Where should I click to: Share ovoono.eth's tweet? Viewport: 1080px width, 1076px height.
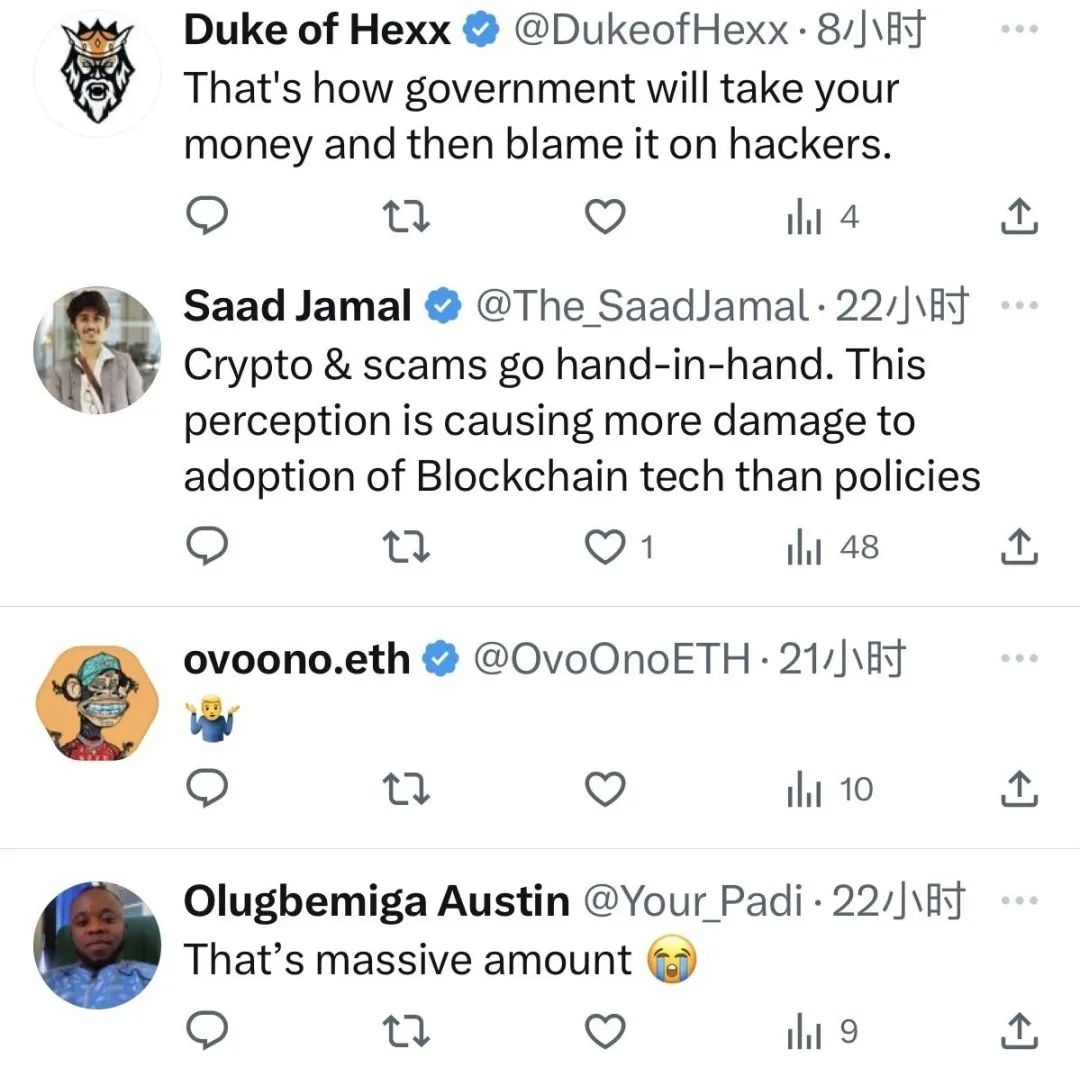coord(1019,790)
